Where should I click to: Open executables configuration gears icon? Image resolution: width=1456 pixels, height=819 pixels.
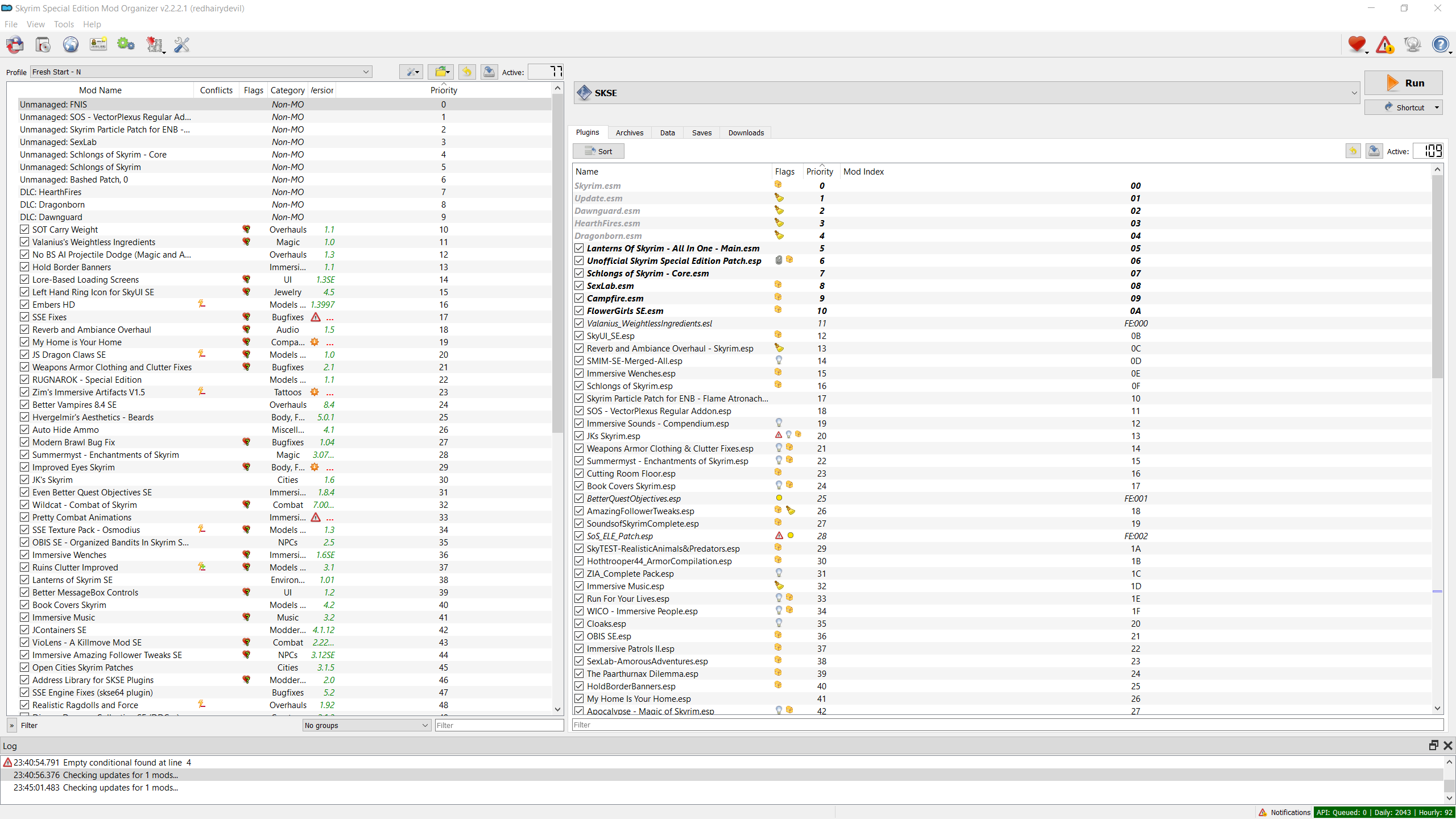(x=126, y=44)
